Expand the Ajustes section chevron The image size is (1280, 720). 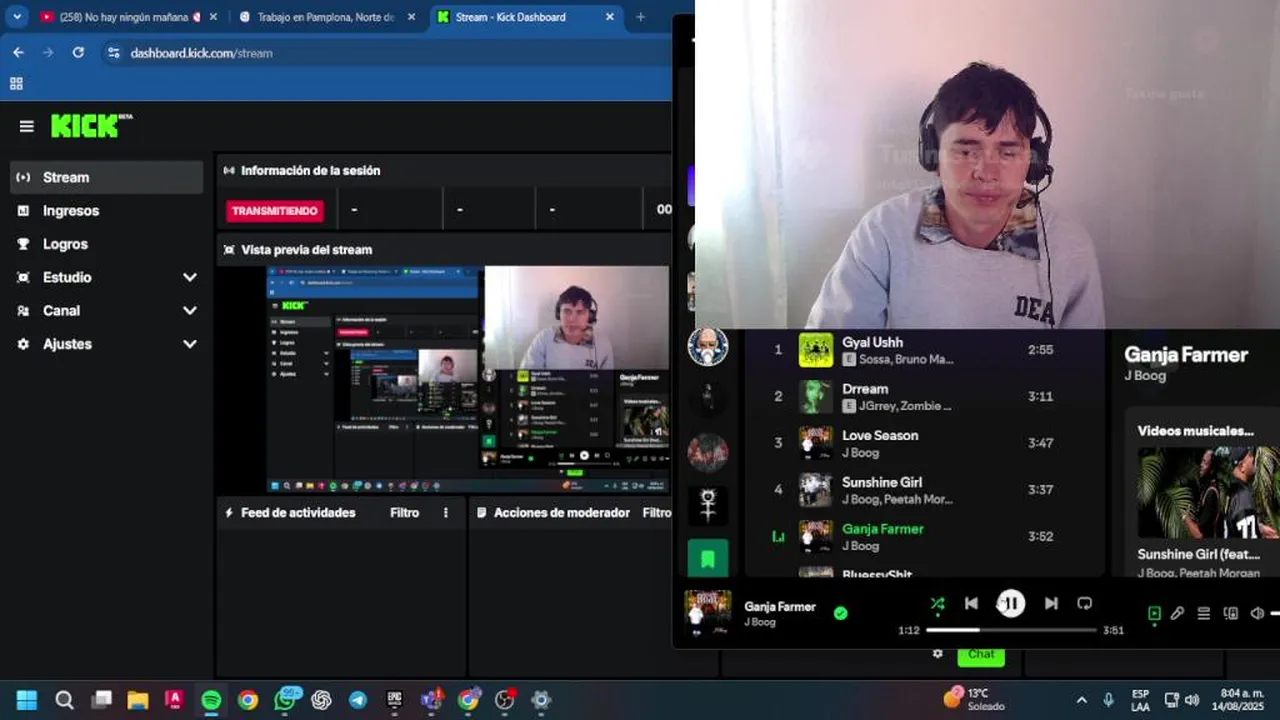[190, 344]
